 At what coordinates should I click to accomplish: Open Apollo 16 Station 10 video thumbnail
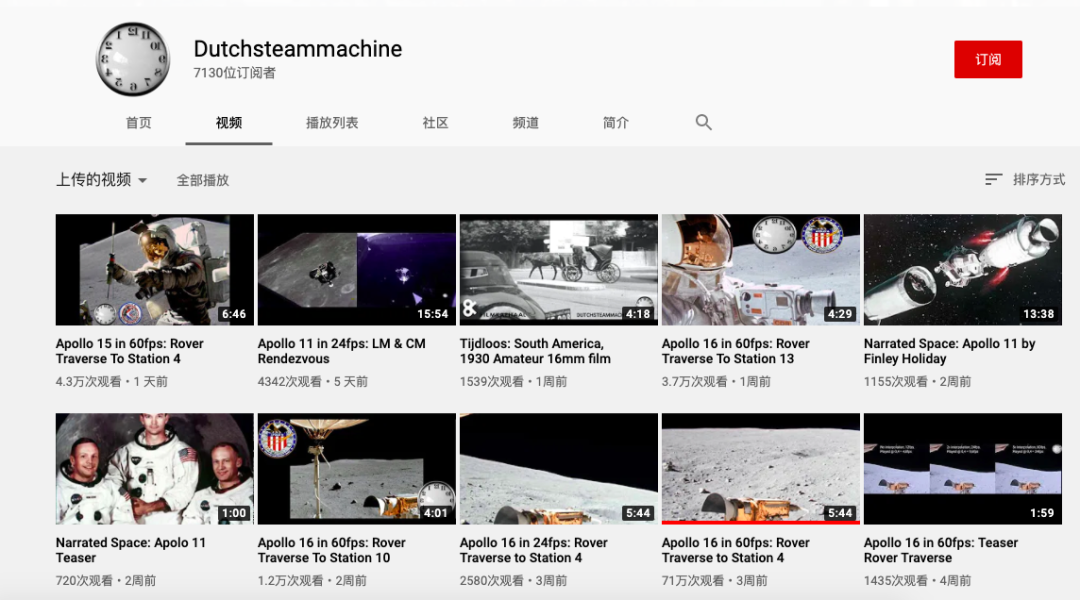357,468
